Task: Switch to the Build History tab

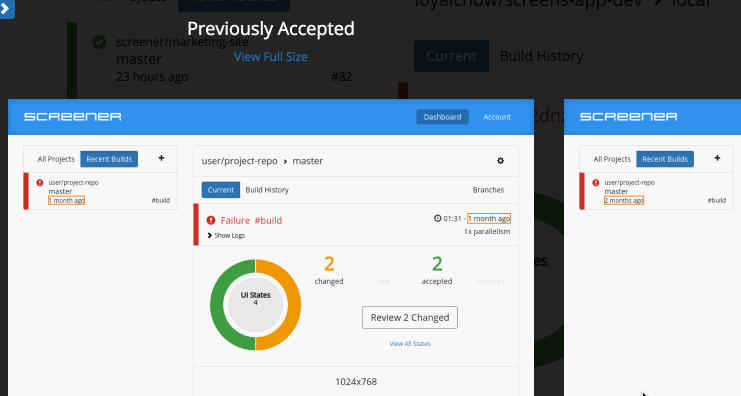Action: [x=267, y=190]
